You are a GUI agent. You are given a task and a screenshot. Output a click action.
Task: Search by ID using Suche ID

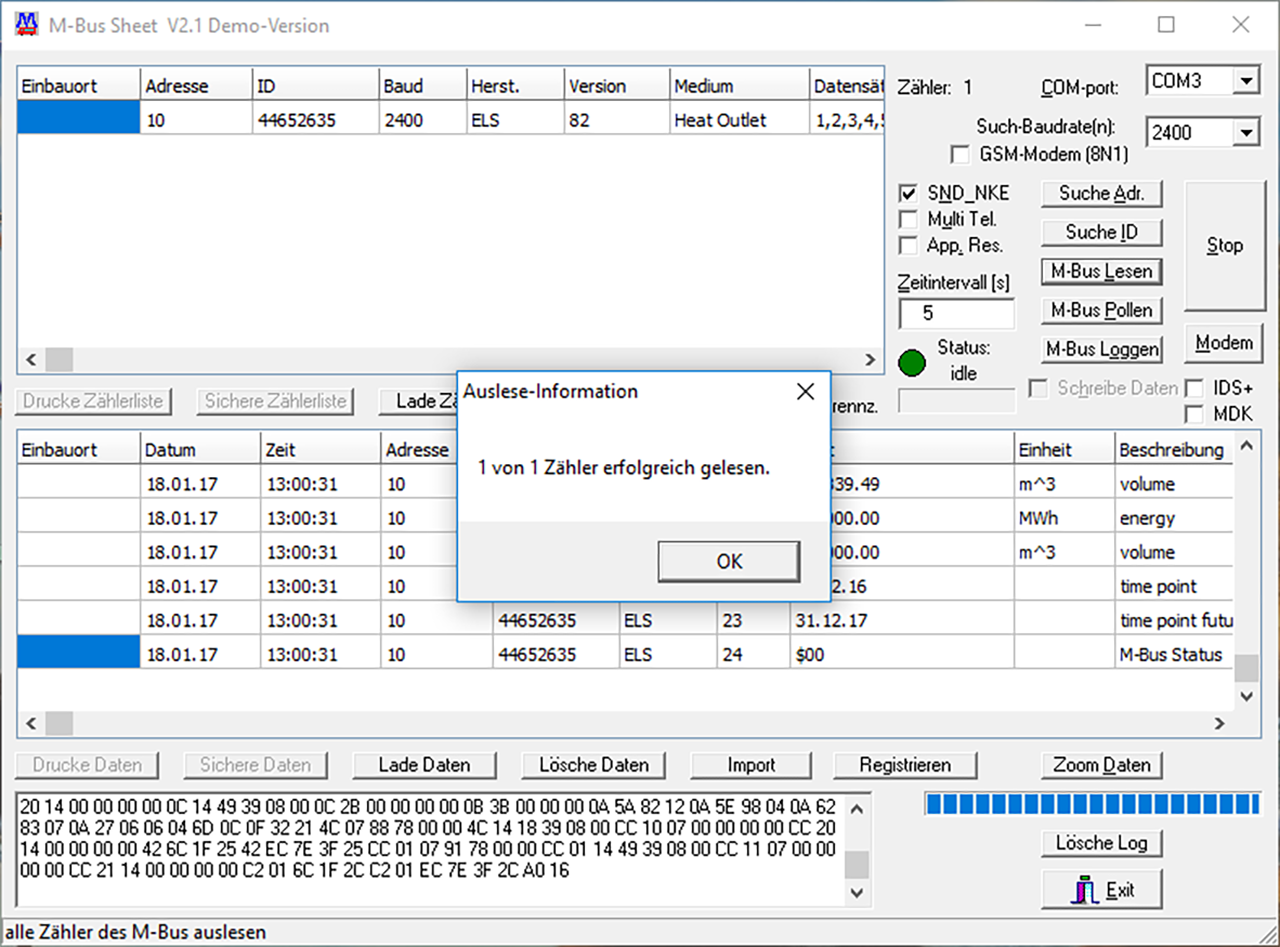1101,232
